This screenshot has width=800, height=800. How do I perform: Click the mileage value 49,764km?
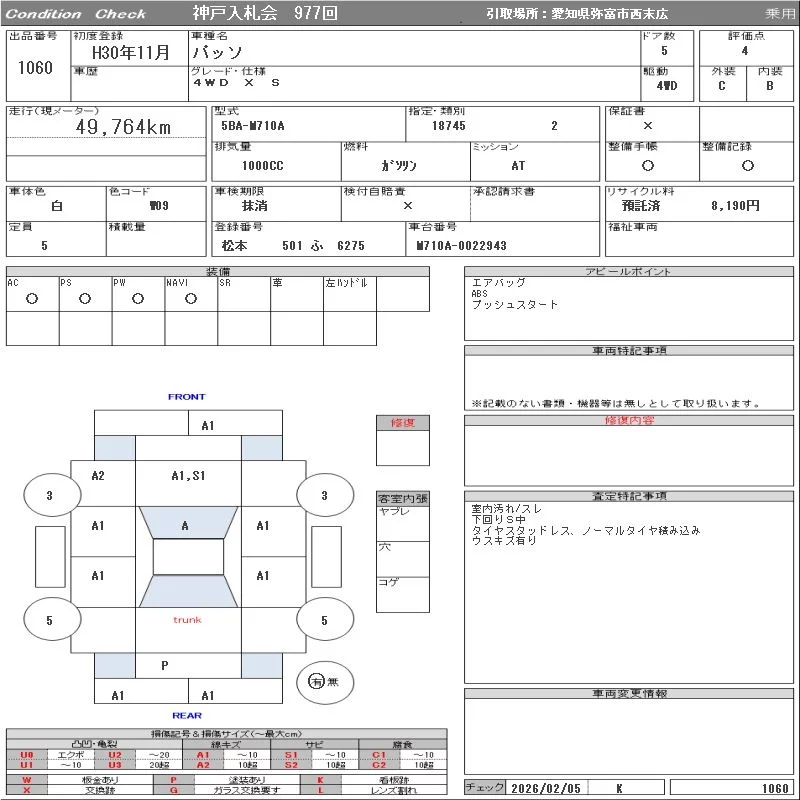coord(123,127)
